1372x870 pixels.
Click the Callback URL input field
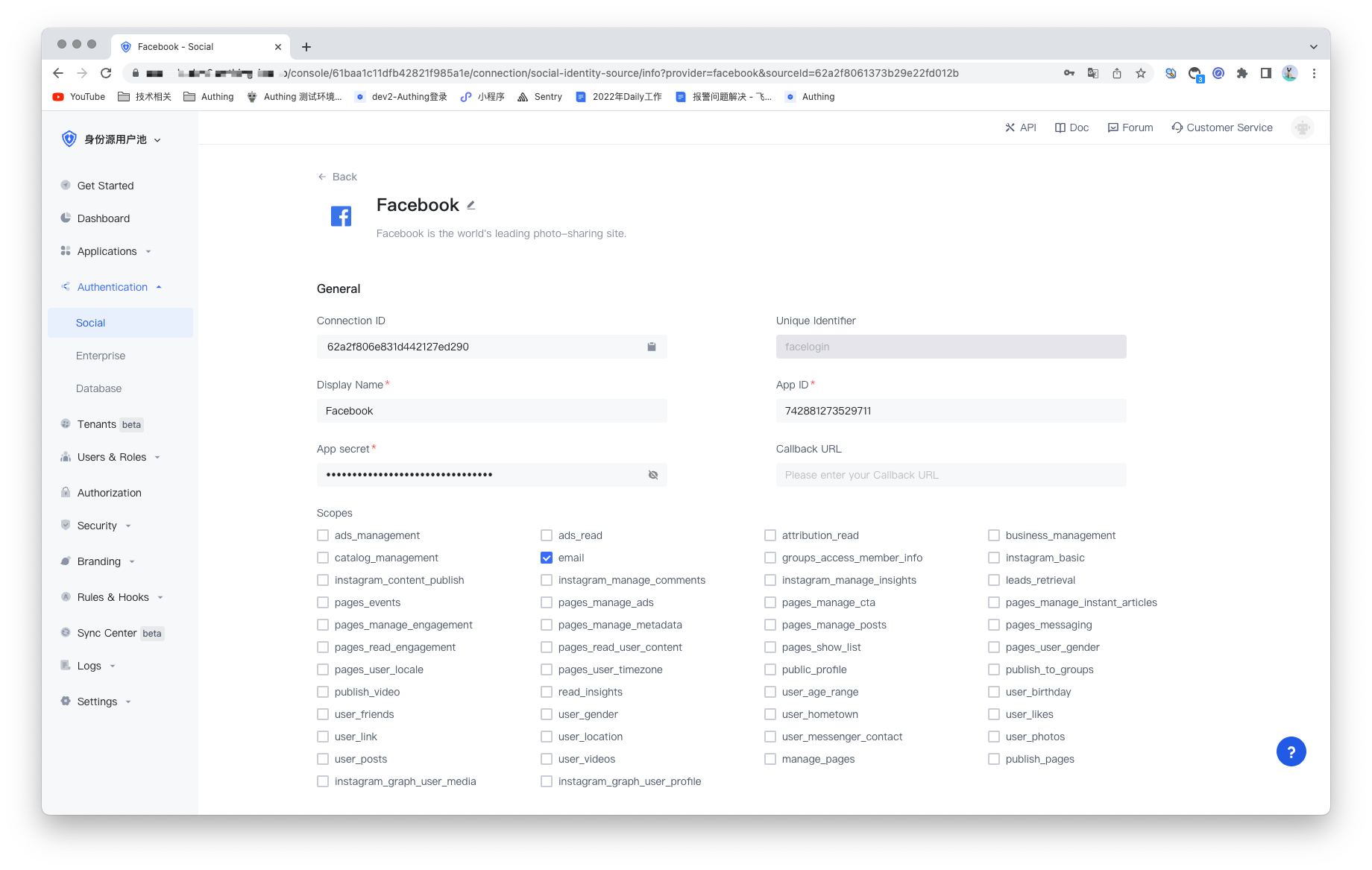click(x=951, y=475)
